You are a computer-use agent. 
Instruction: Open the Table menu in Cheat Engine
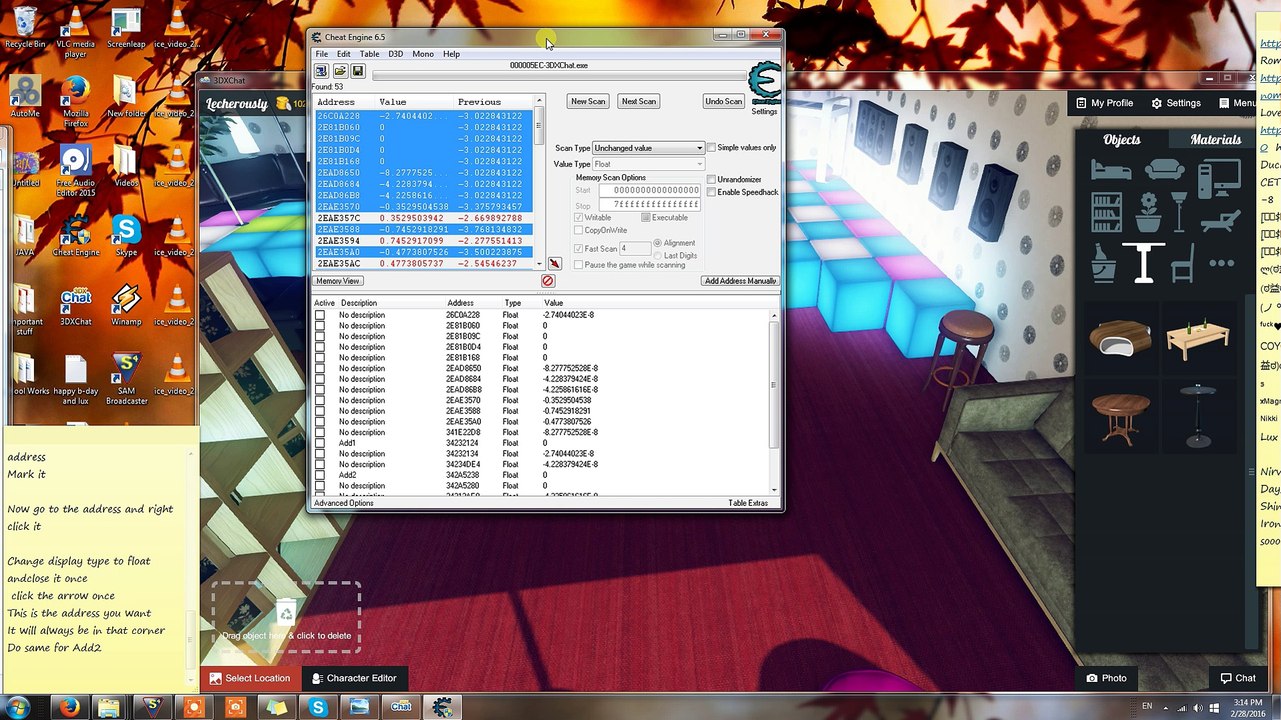click(x=369, y=54)
